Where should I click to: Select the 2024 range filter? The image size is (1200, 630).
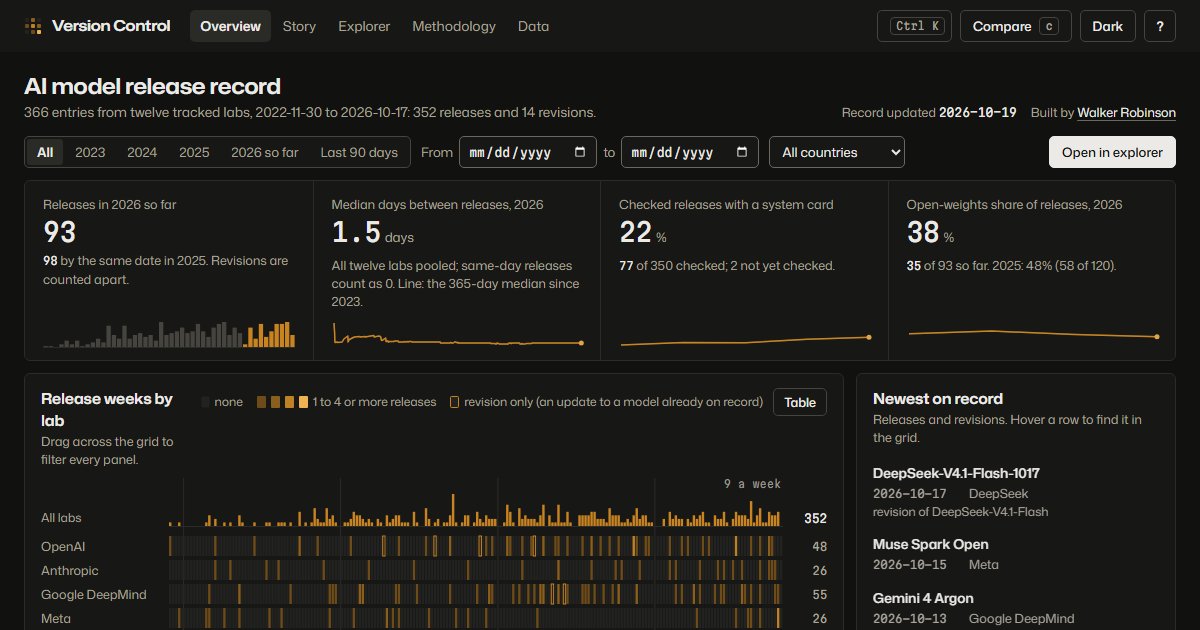point(142,152)
